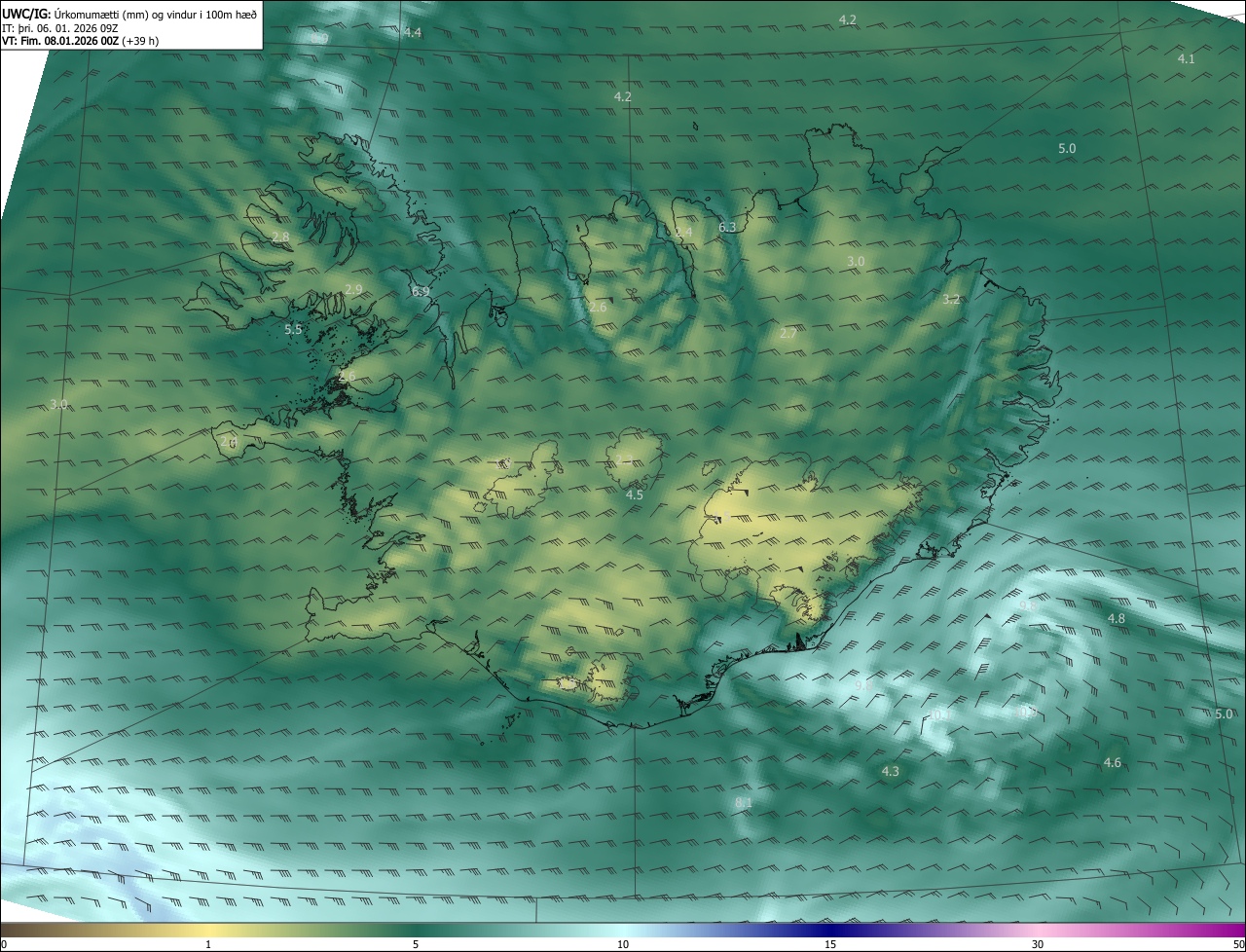Viewport: 1246px width, 952px height.
Task: Click the 5.5 value label
Action: tap(293, 331)
